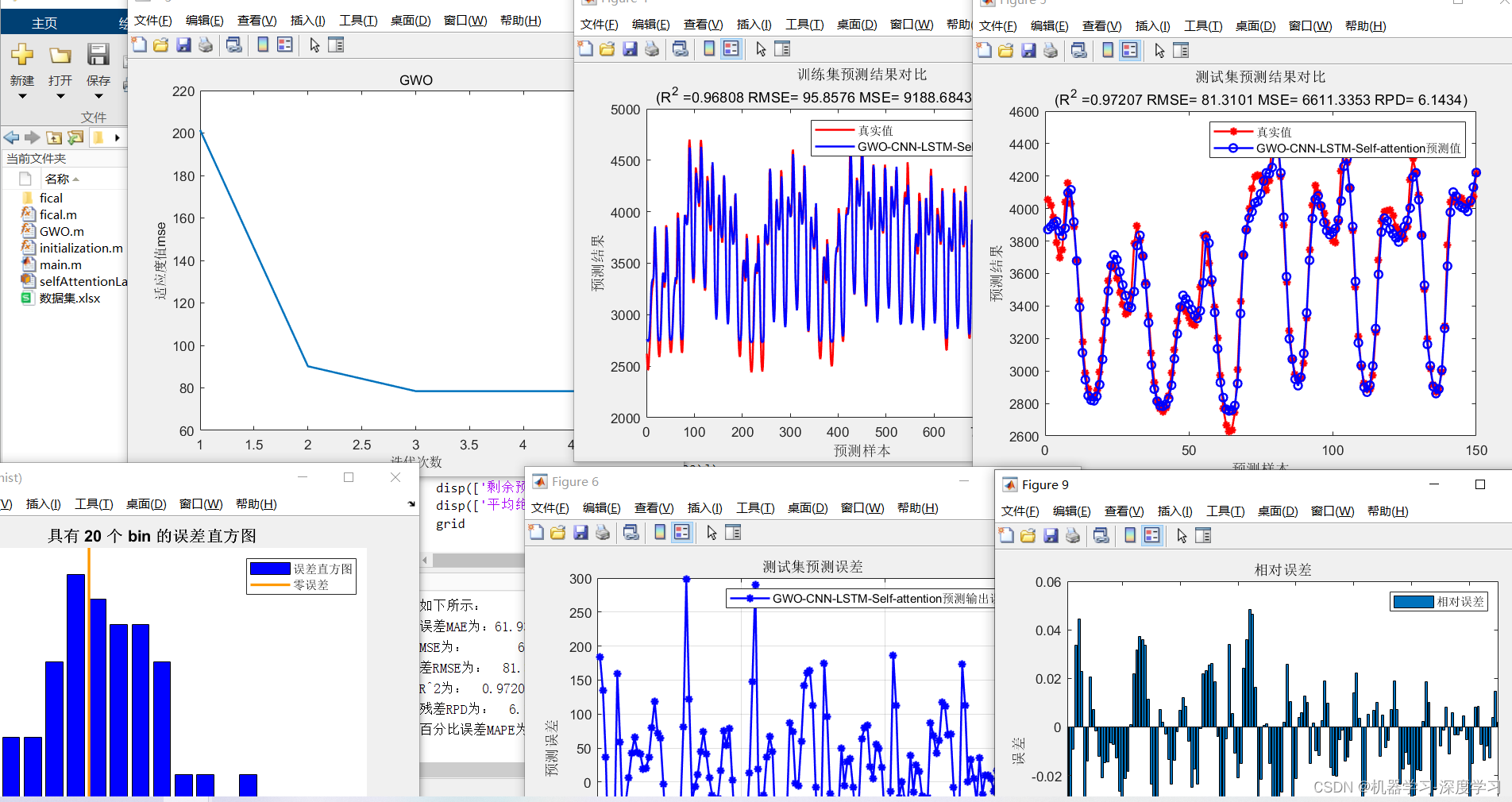Click the Figure 6 title bar
This screenshot has height=802, width=1512.
758,481
